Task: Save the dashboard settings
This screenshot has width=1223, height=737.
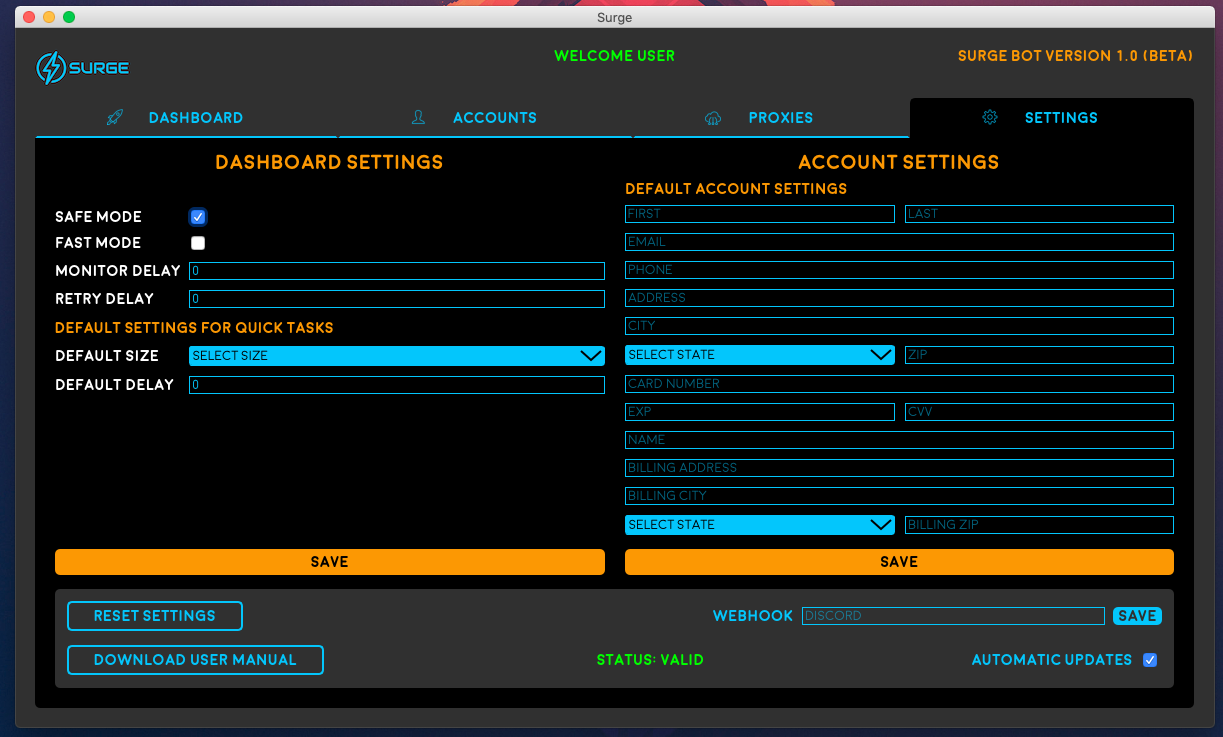Action: pyautogui.click(x=330, y=562)
